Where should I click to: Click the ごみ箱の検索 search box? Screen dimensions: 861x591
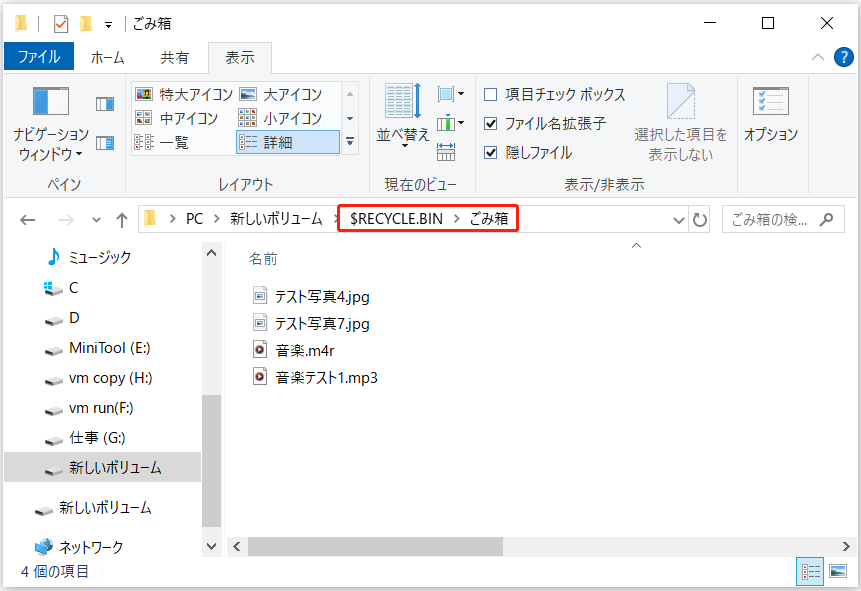tap(783, 220)
